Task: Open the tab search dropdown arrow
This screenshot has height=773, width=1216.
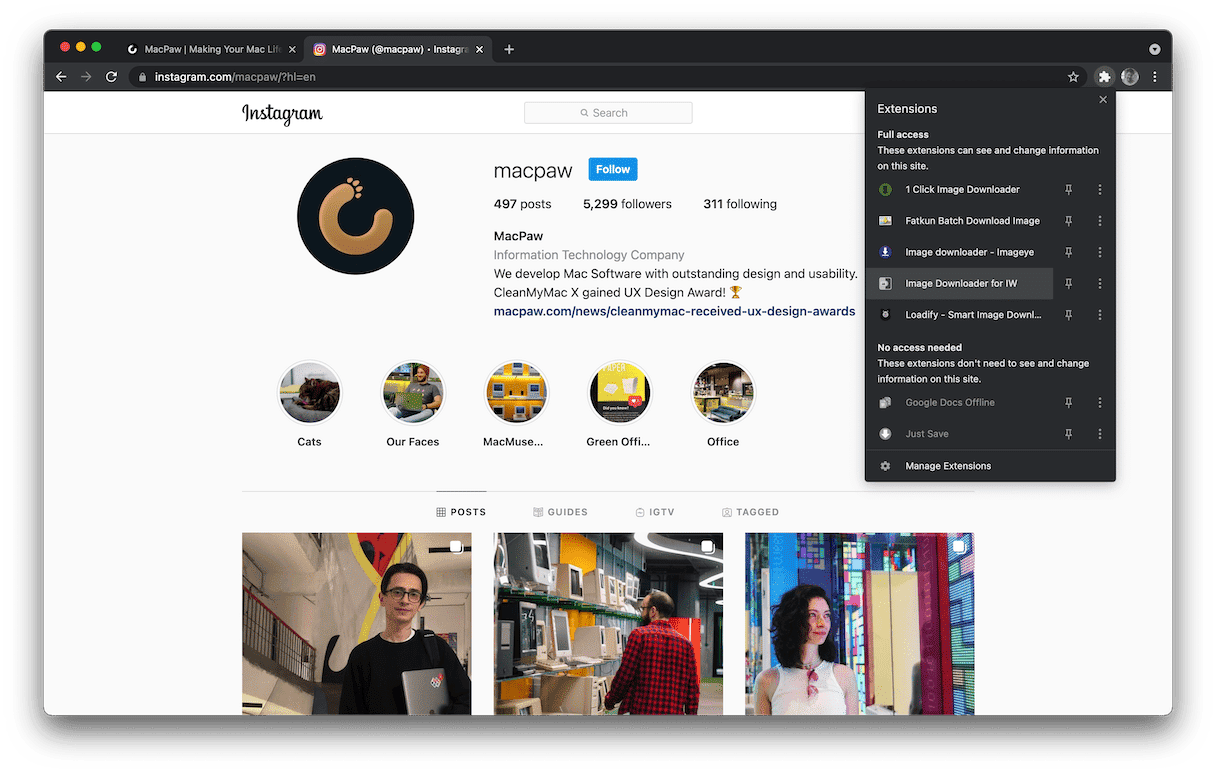Action: click(x=1155, y=49)
